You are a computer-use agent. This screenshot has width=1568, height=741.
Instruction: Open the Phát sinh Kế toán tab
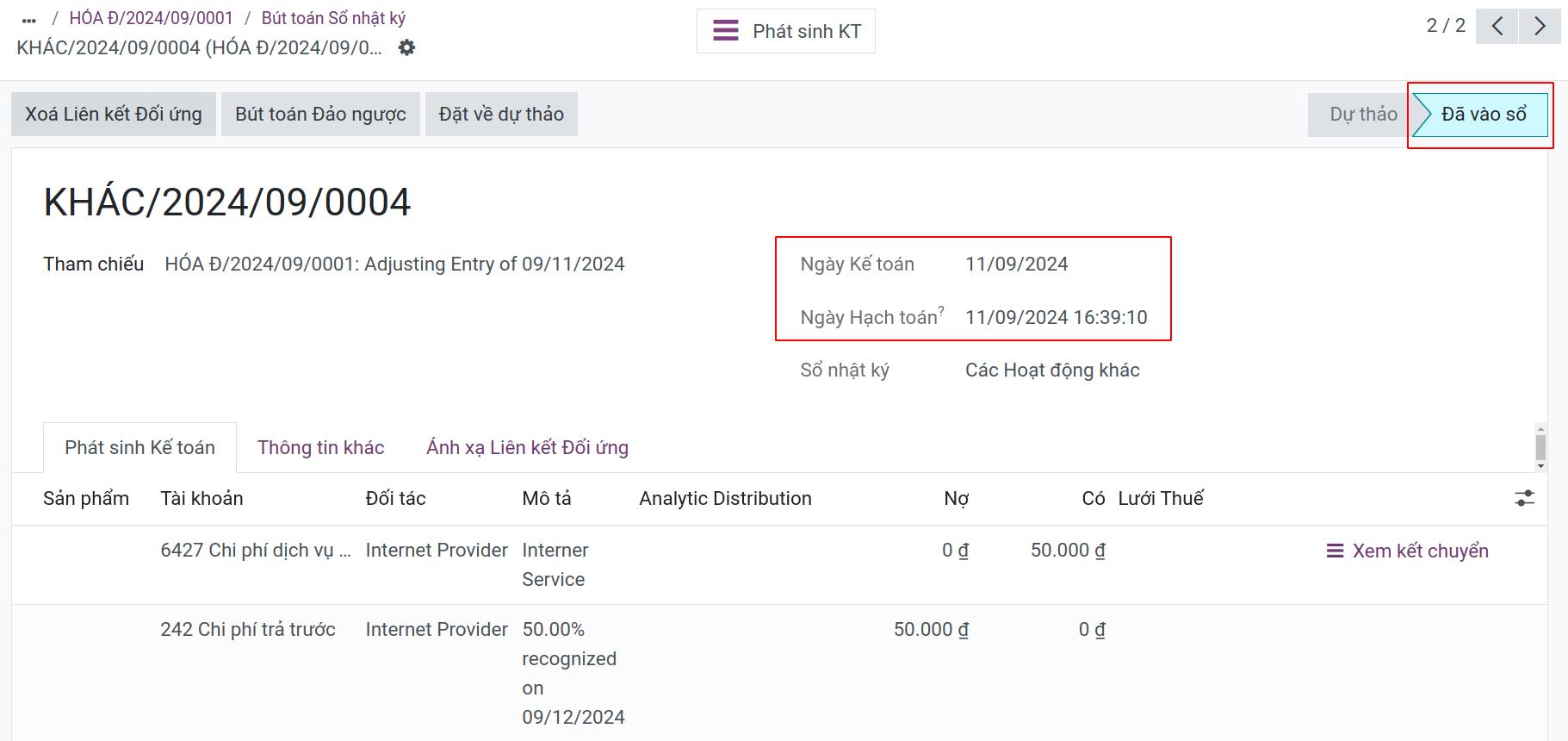coord(139,447)
